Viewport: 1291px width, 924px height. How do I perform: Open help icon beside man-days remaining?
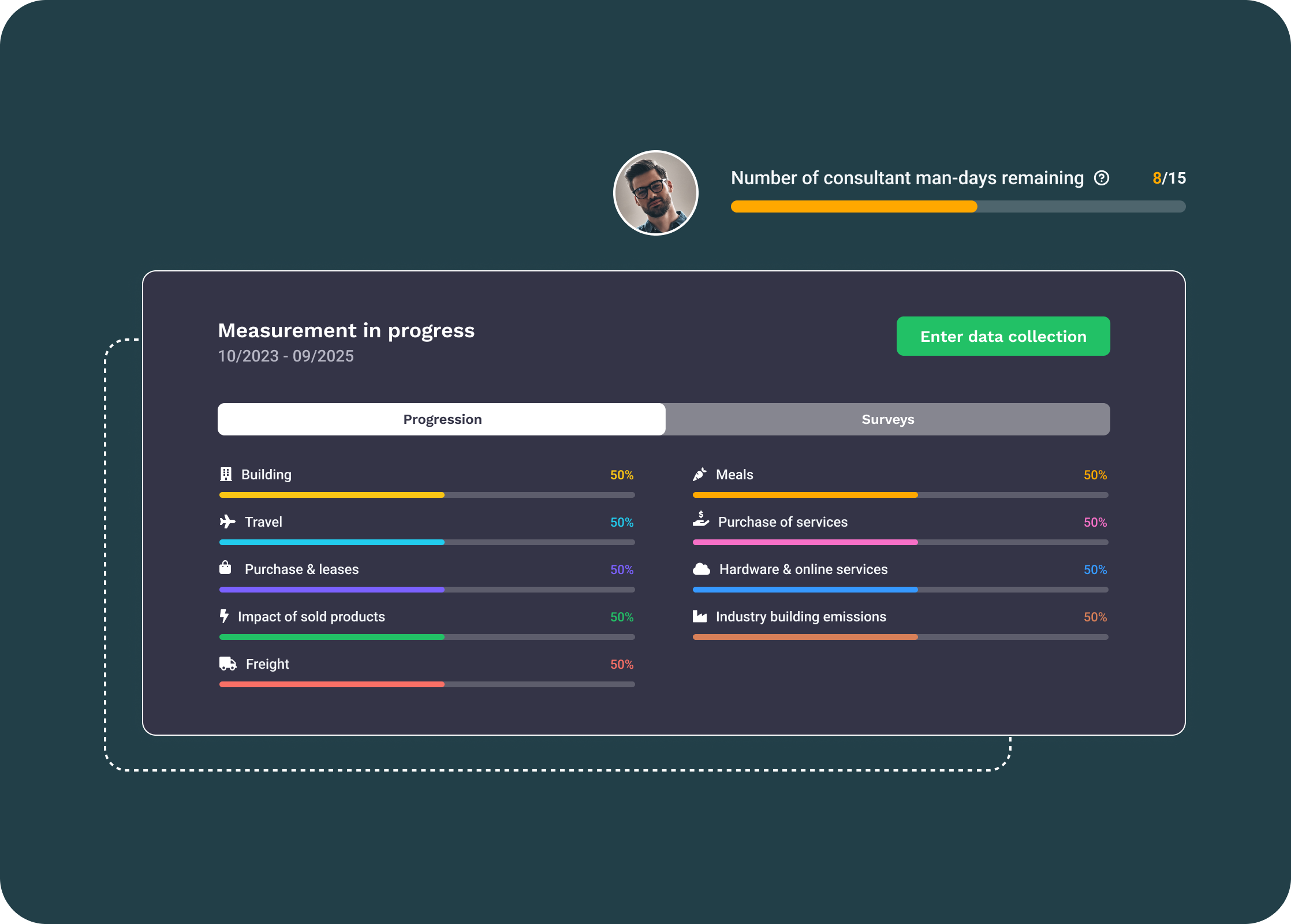(1102, 178)
